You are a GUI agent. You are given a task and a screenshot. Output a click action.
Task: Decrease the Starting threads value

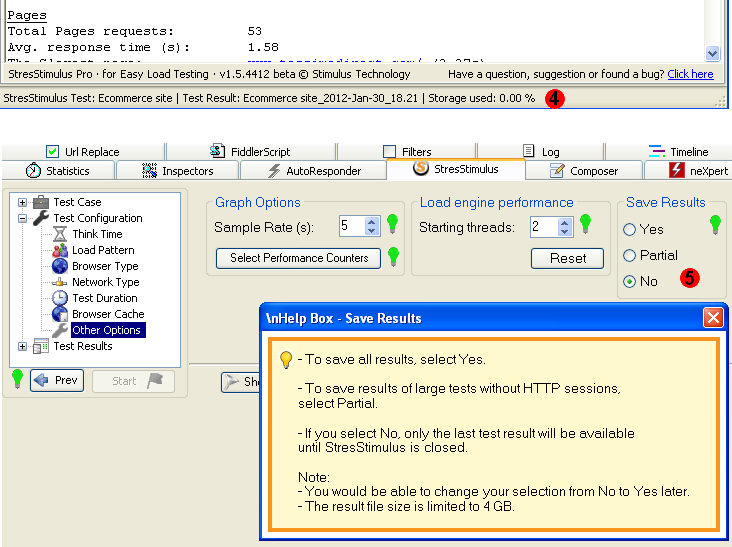[564, 231]
